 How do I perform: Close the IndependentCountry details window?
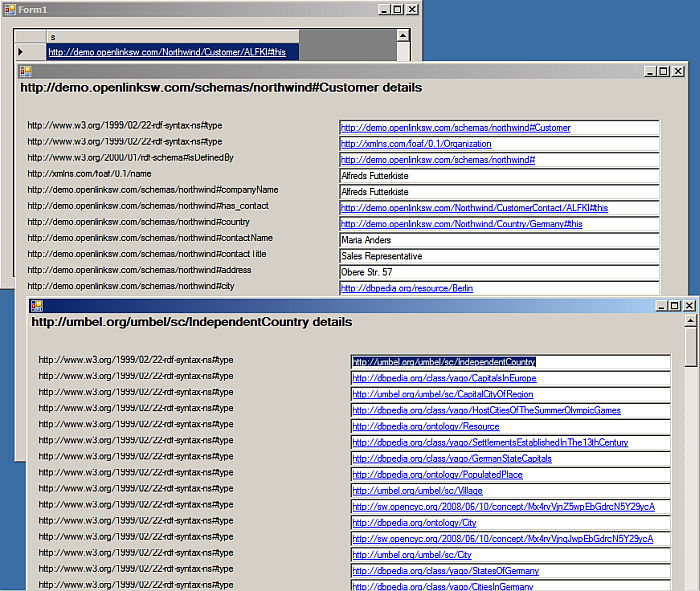(689, 306)
